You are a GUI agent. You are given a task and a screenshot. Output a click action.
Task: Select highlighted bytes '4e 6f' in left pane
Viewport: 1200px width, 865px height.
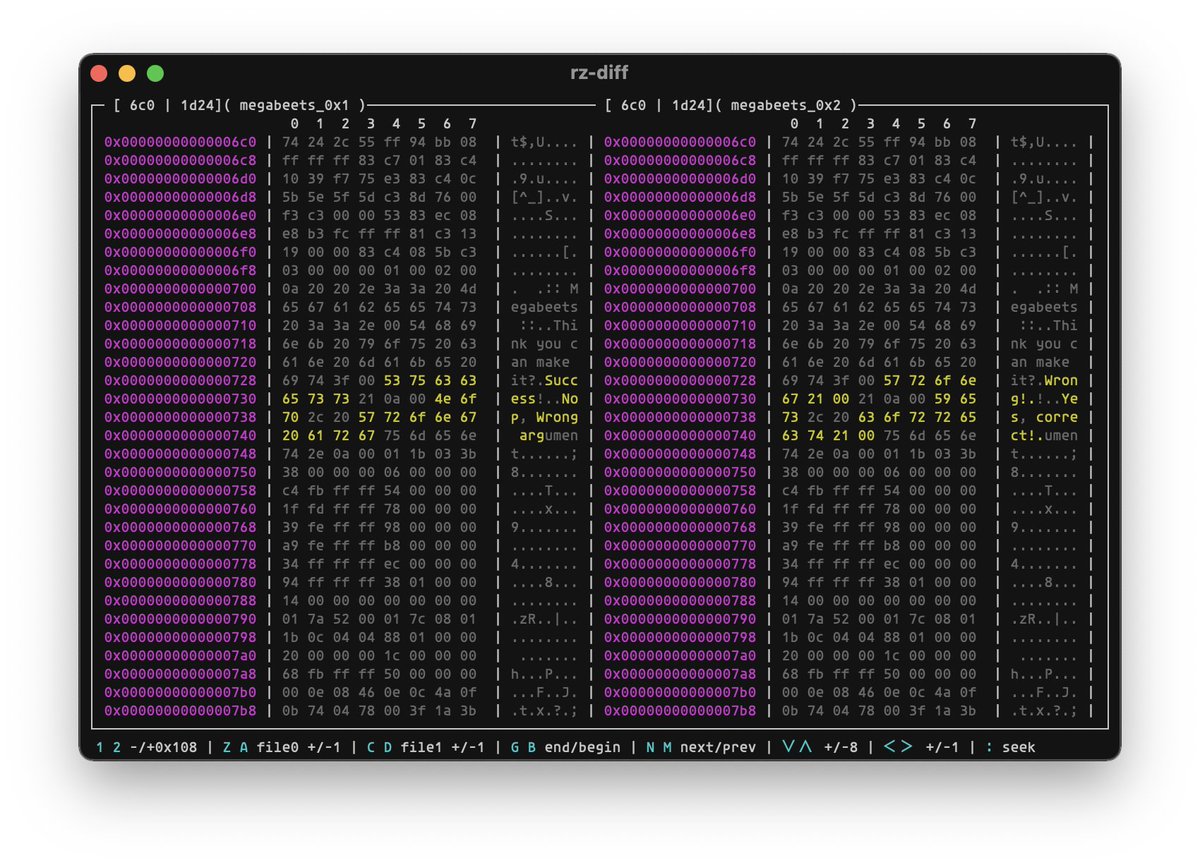pos(456,399)
